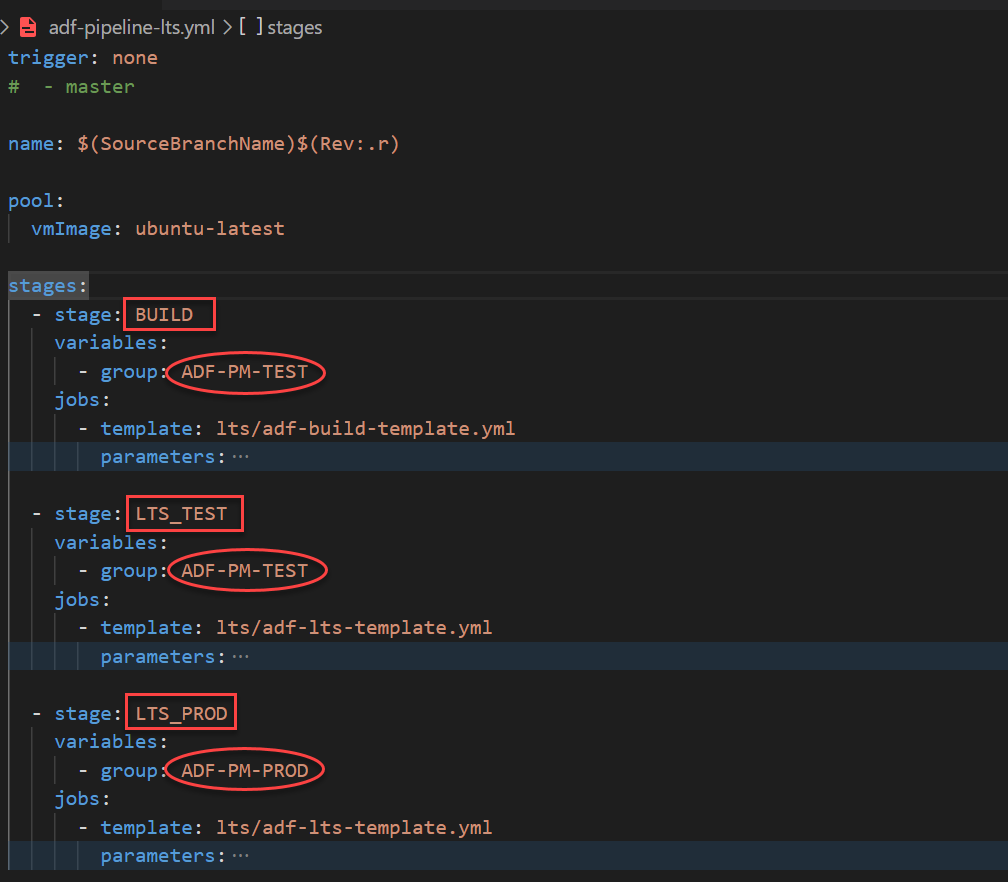Select the ADF-PM-PROD variable group
Screen dimensions: 1008x882
[x=245, y=771]
